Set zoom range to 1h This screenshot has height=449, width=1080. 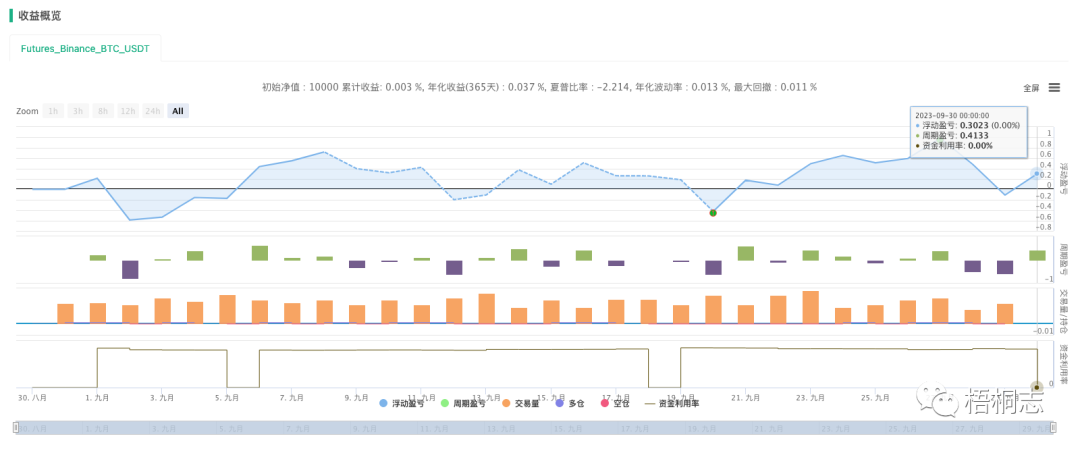(x=54, y=111)
